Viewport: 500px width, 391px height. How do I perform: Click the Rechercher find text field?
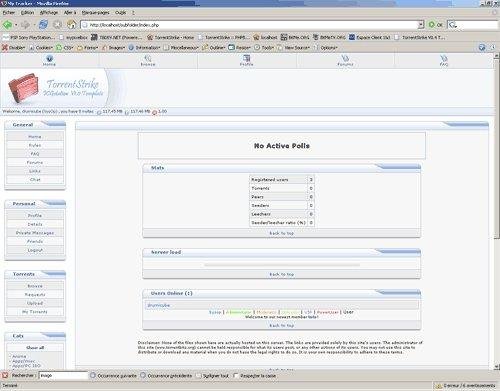[x=63, y=376]
